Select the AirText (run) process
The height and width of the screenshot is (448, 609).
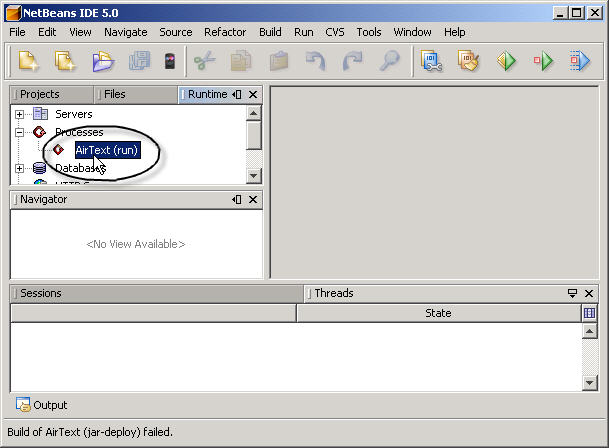pyautogui.click(x=107, y=150)
